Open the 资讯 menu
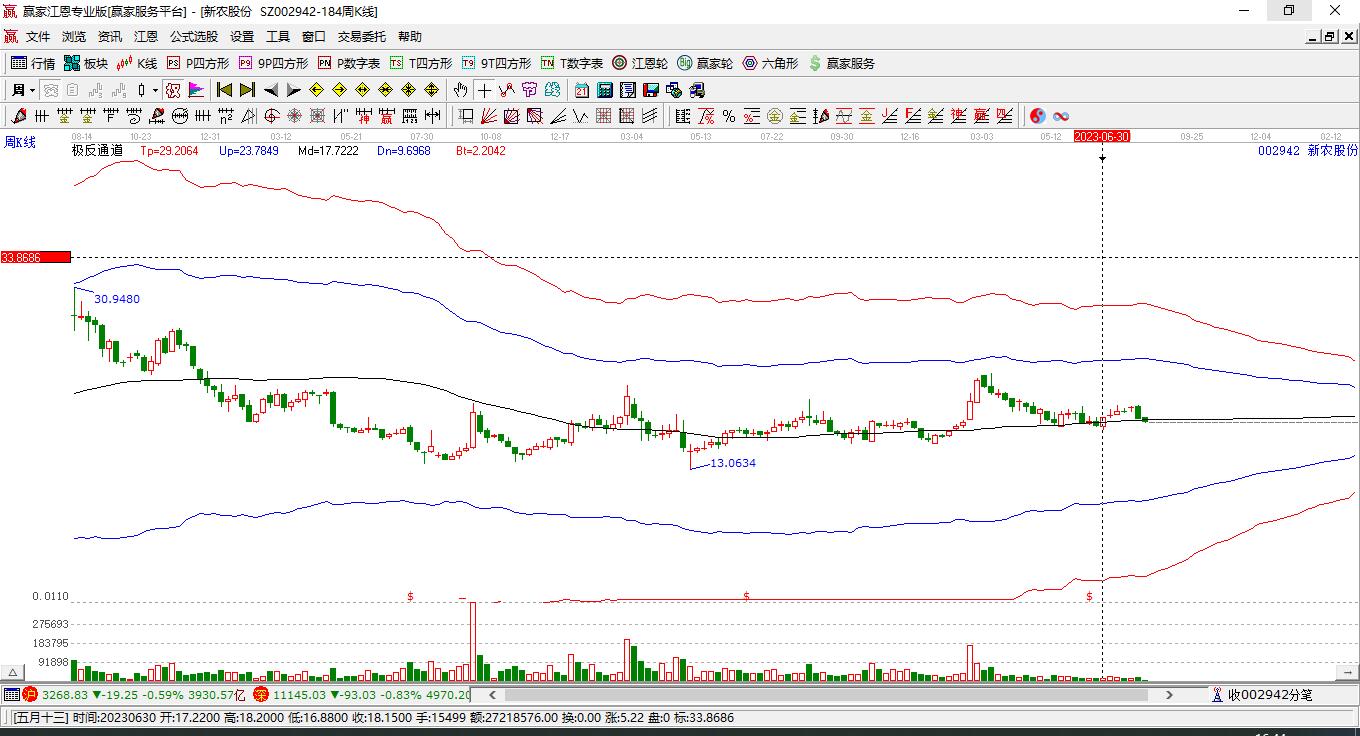 point(110,37)
